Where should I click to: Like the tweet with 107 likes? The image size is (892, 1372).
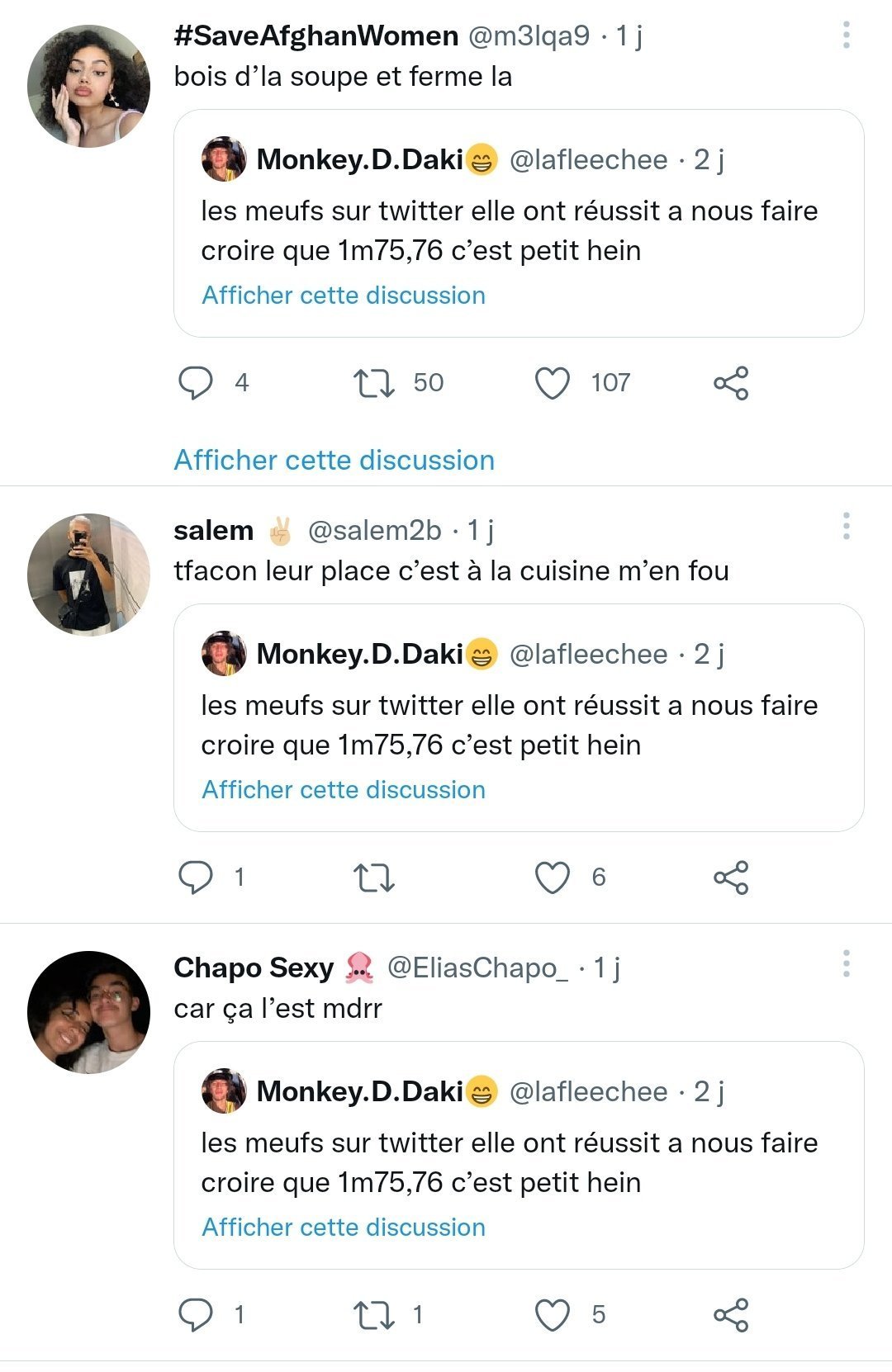[x=553, y=383]
